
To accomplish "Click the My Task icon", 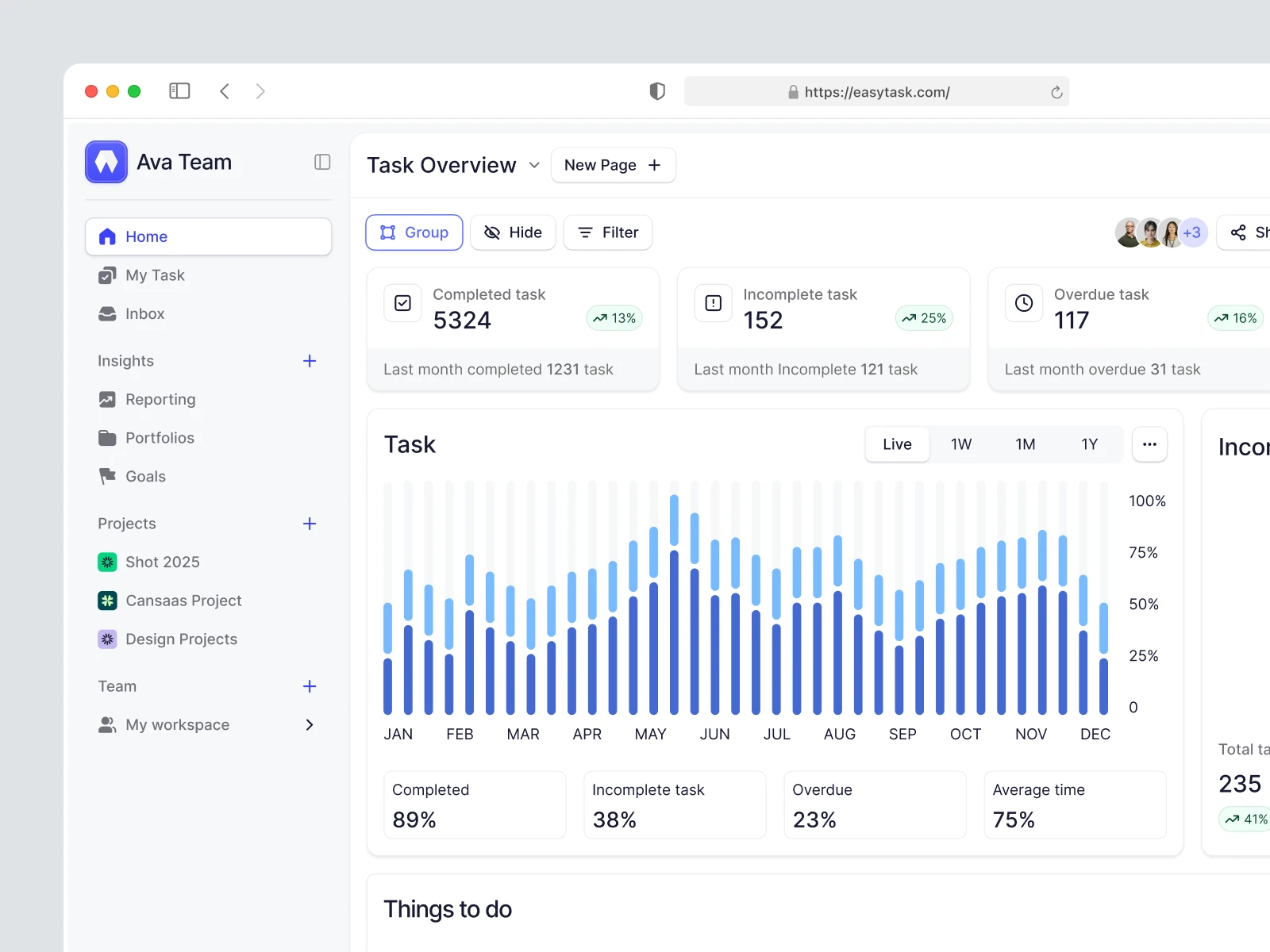I will point(107,275).
